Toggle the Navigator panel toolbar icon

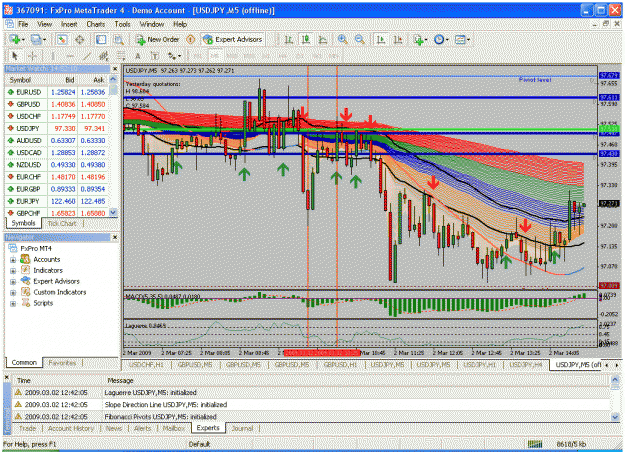(x=101, y=39)
